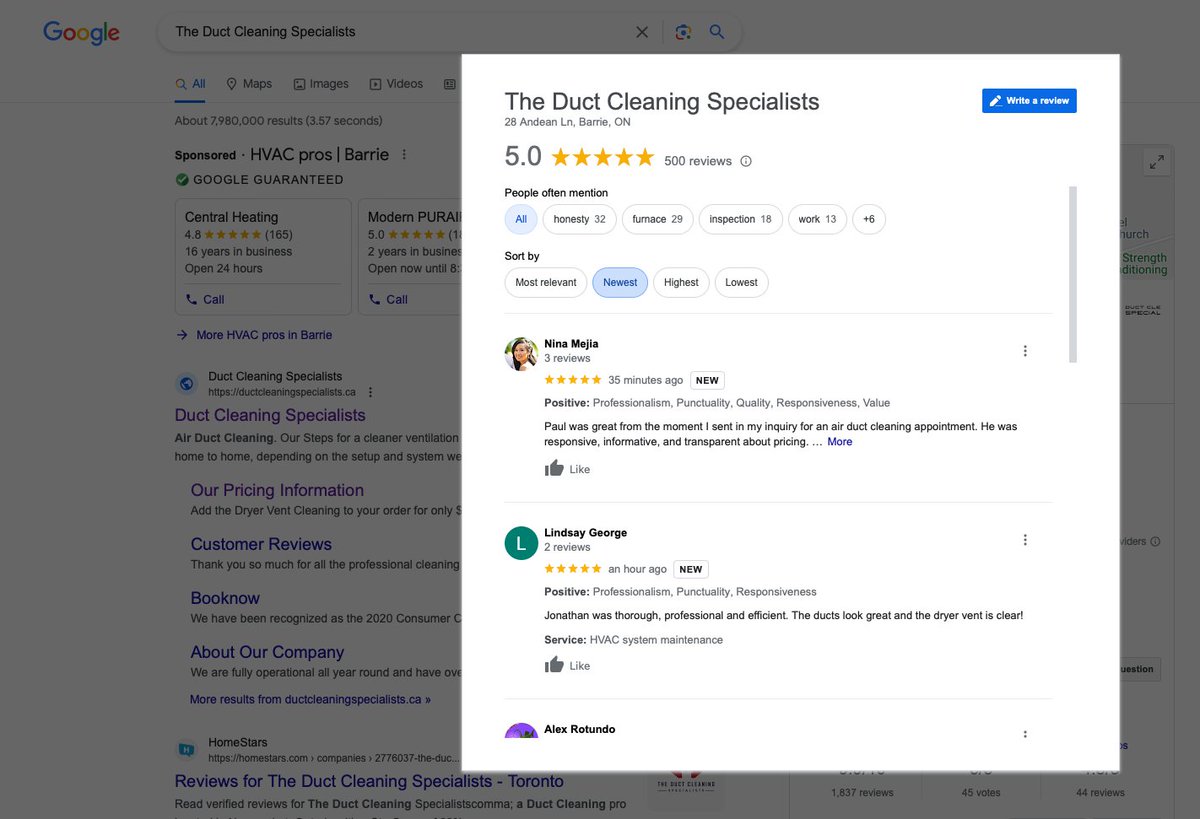Click the HomeStars site favicon

pos(186,748)
